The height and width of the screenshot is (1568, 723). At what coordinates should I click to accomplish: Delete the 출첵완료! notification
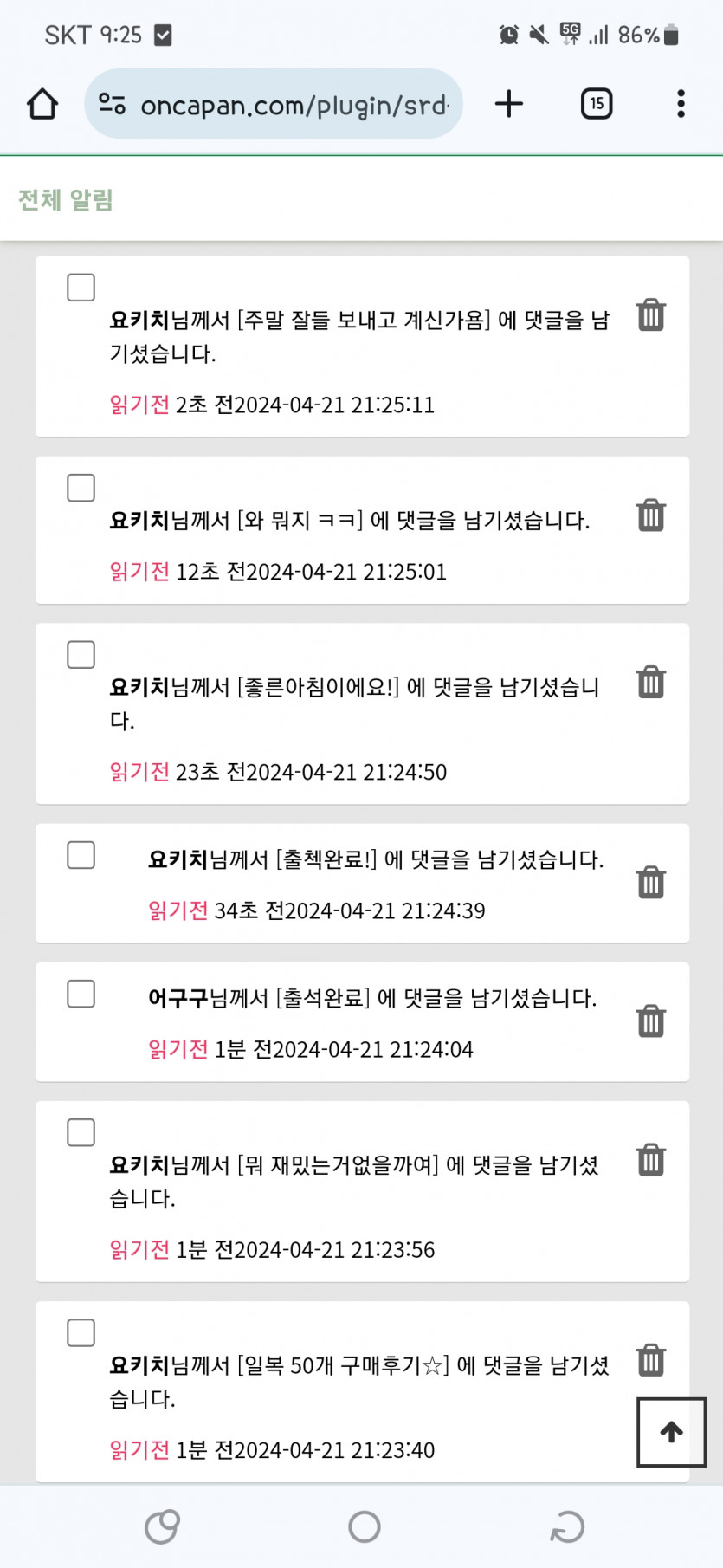pos(650,883)
